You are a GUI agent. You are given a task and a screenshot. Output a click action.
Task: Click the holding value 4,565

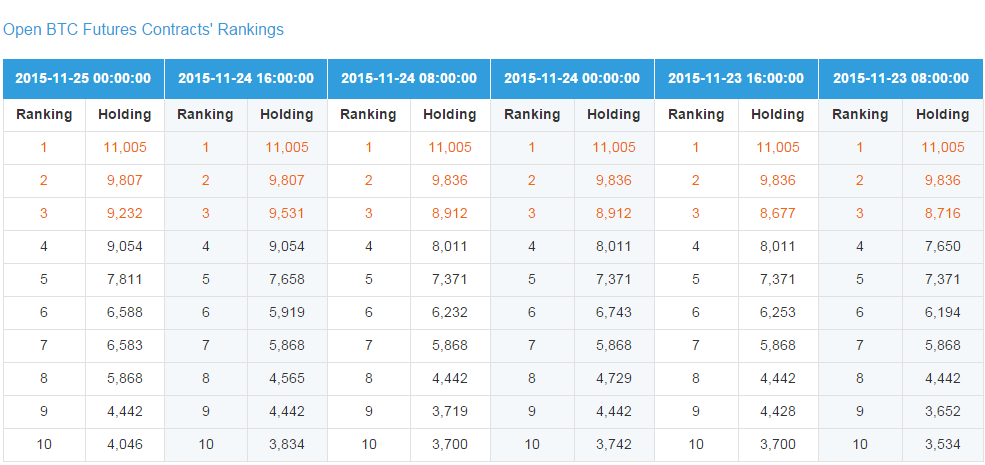pyautogui.click(x=286, y=378)
